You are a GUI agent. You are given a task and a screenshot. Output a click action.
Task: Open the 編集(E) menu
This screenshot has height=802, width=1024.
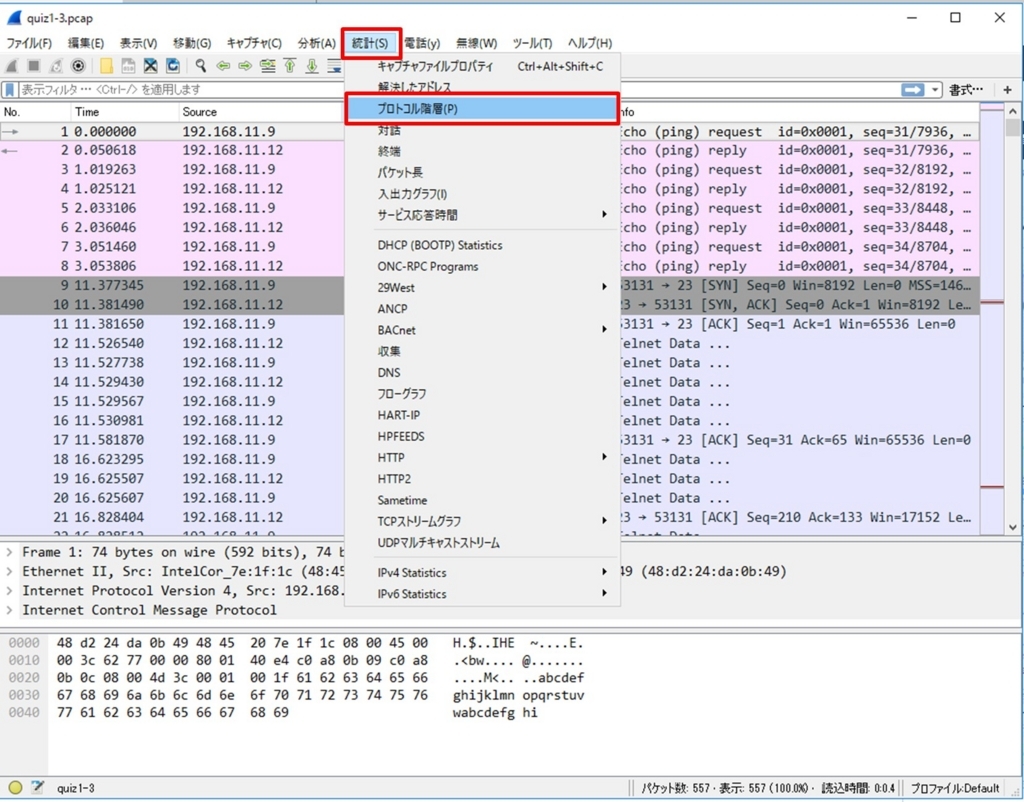[86, 43]
